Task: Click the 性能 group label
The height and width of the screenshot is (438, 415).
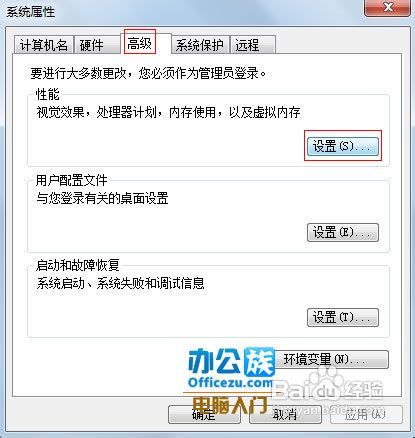Action: pyautogui.click(x=48, y=94)
